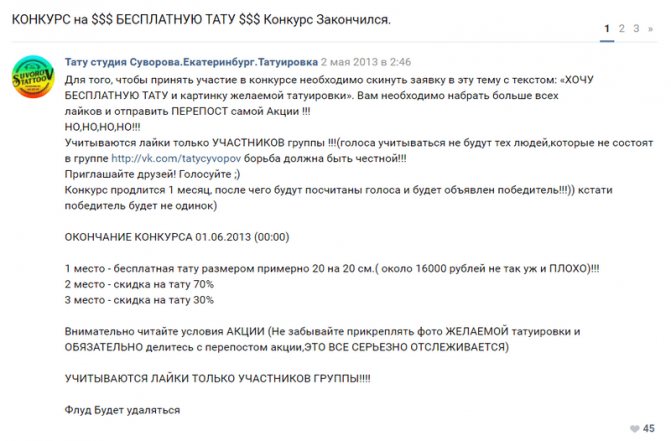671x441 pixels.
Task: Select page 1 in the pagination
Action: pos(607,29)
